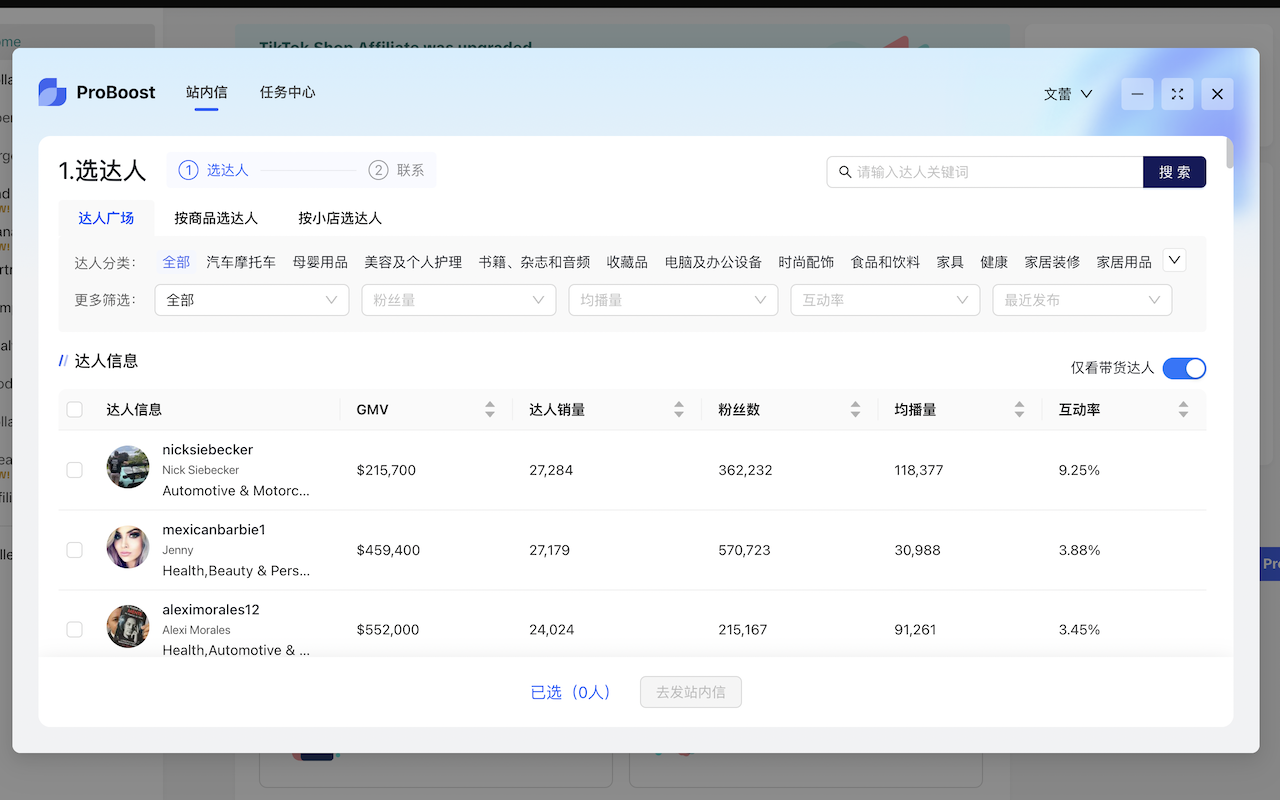Check the select-all checkbox in the table header
This screenshot has width=1280, height=800.
click(74, 409)
